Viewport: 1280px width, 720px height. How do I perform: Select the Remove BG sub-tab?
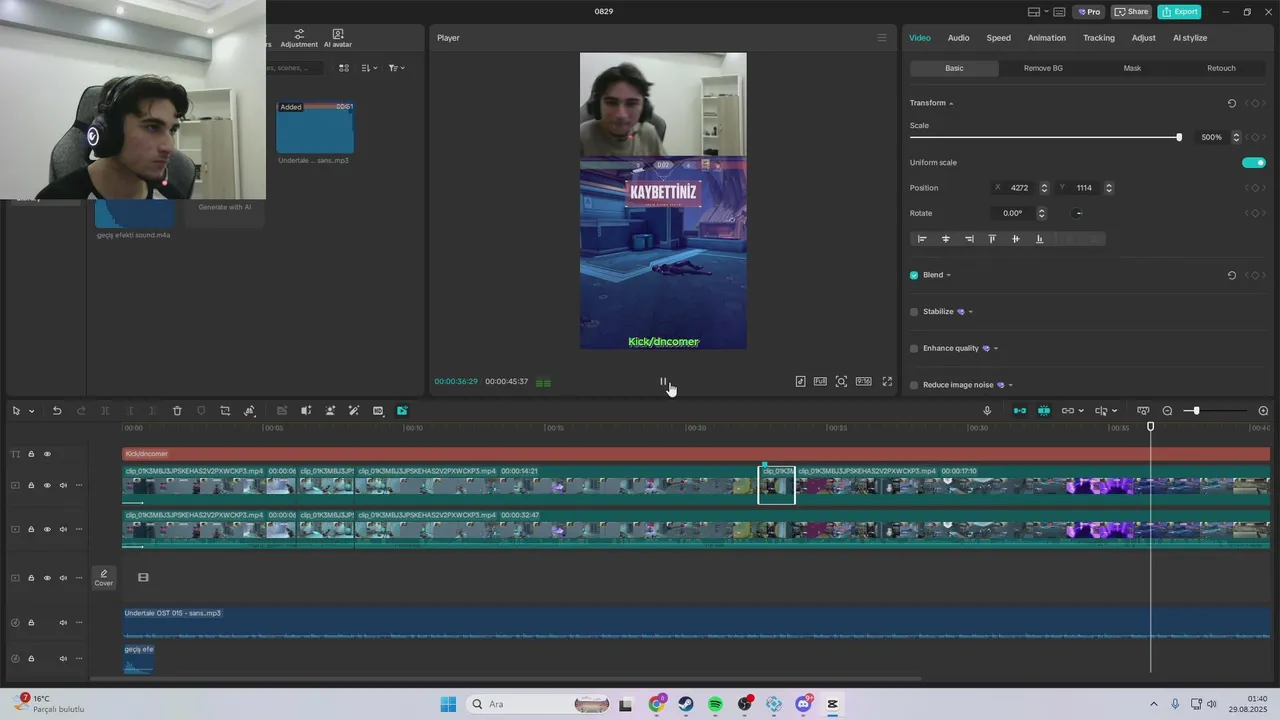click(x=1043, y=68)
